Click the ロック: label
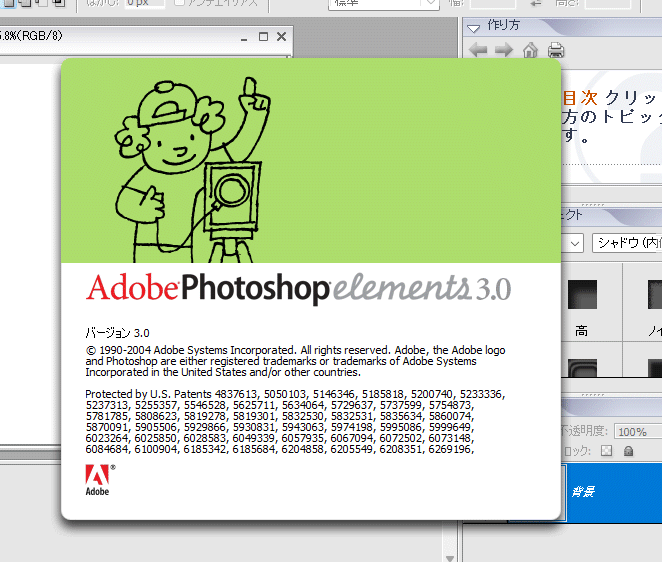The width and height of the screenshot is (662, 562). click(577, 451)
